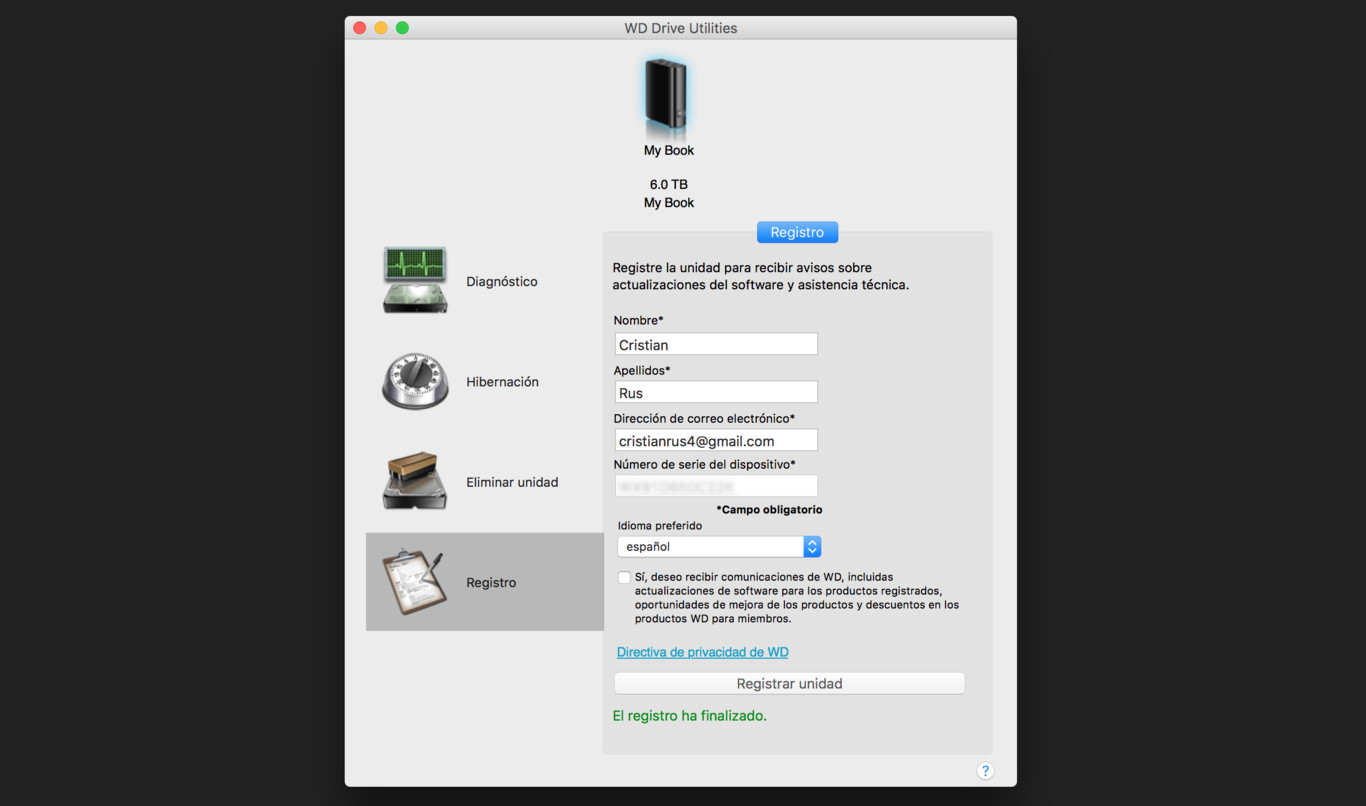Enable WD communications checkbox

coord(624,578)
